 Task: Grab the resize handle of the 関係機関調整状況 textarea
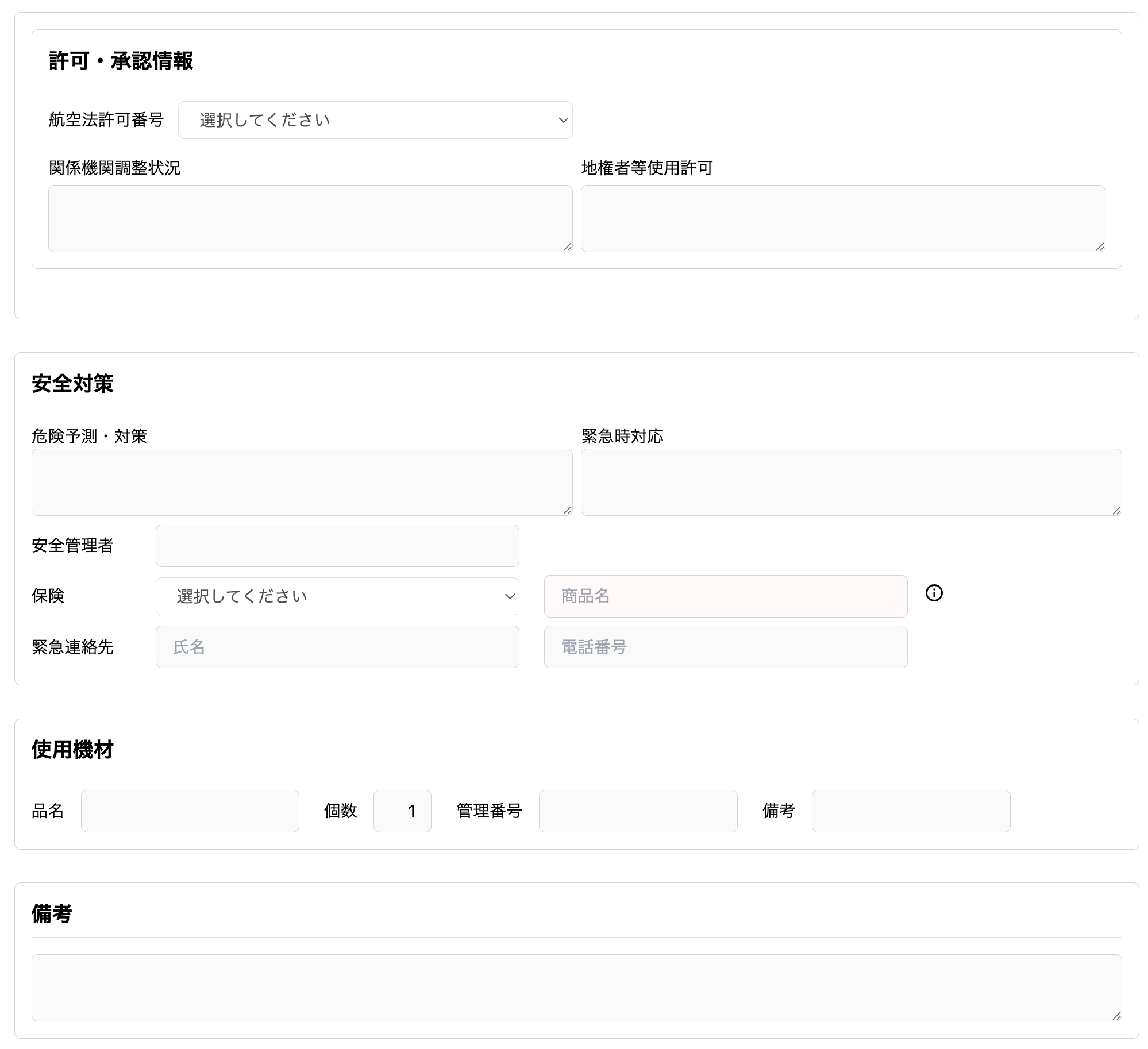567,247
